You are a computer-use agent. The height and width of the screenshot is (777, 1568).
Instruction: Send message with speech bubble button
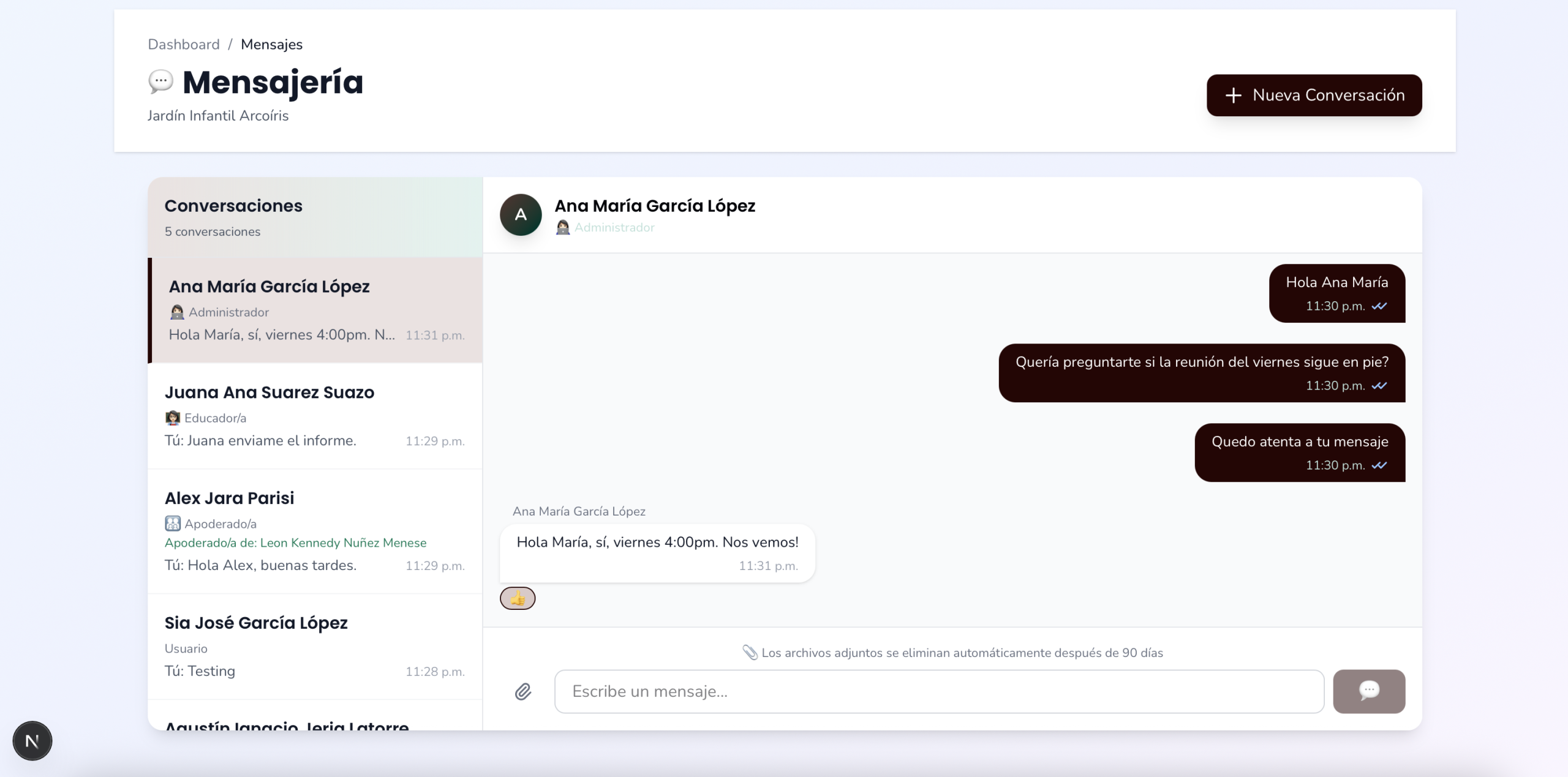tap(1369, 691)
